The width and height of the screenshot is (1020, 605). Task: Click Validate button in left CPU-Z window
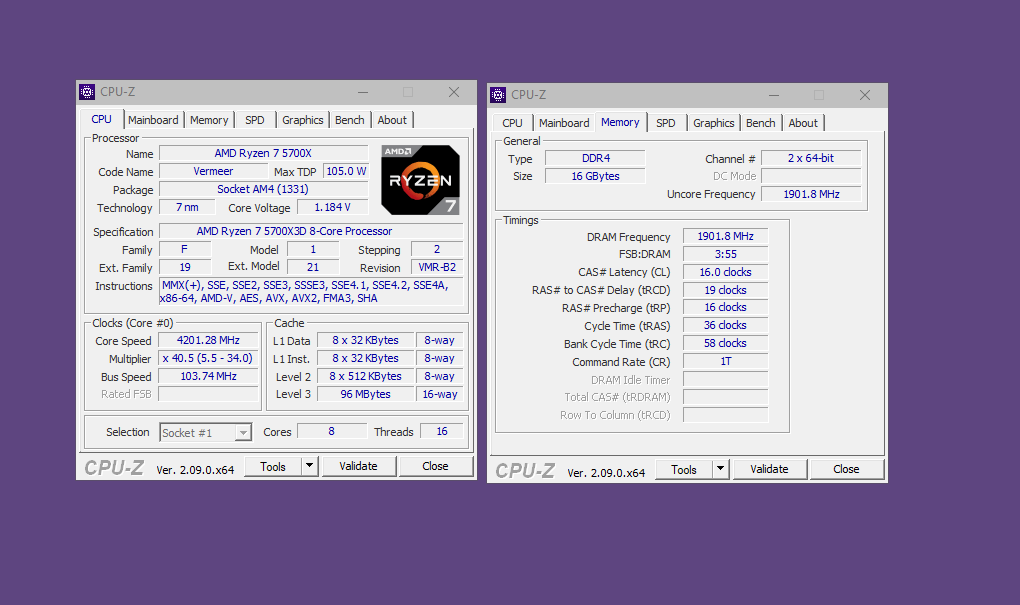(x=358, y=466)
